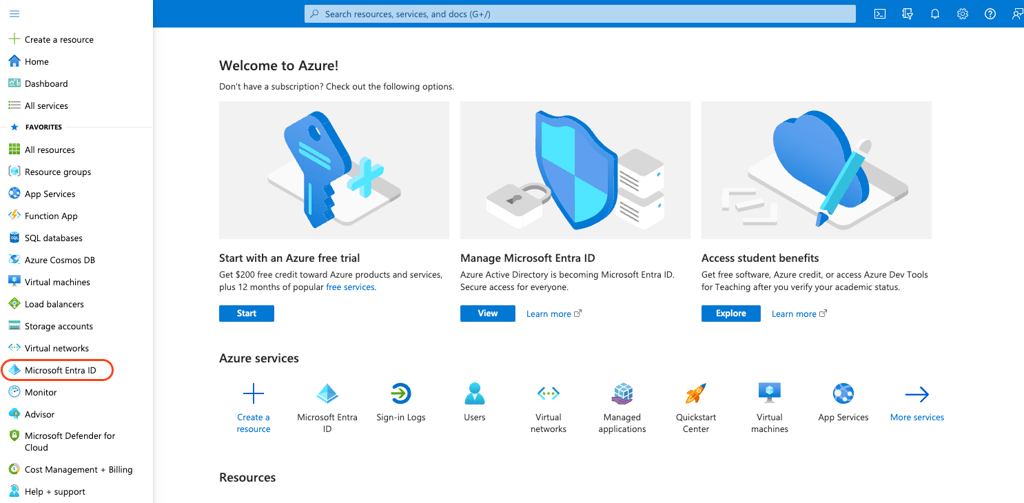The height and width of the screenshot is (503, 1024).
Task: Open the help question mark icon
Action: click(990, 14)
